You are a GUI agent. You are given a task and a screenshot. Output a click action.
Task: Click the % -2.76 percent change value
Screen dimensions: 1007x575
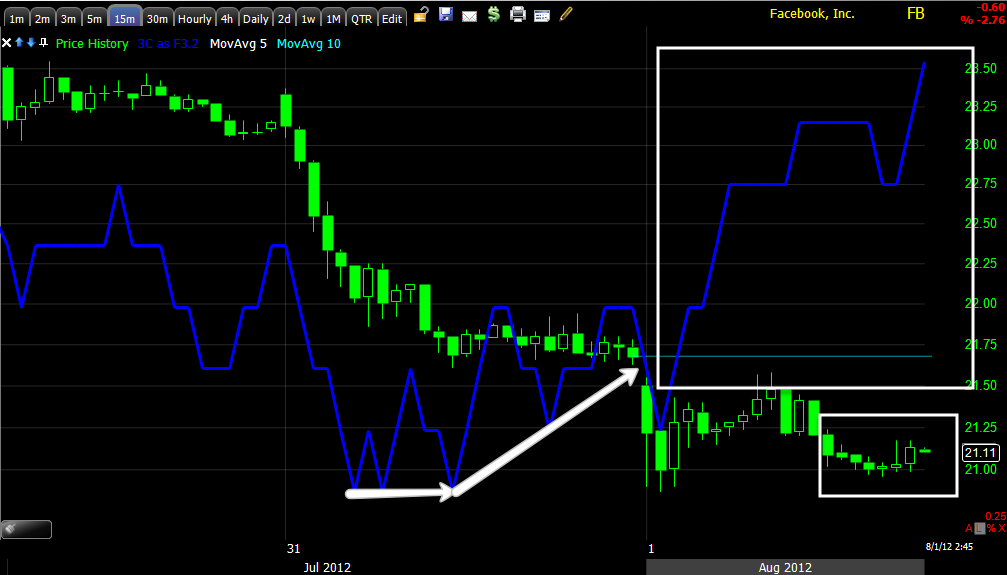(x=983, y=20)
